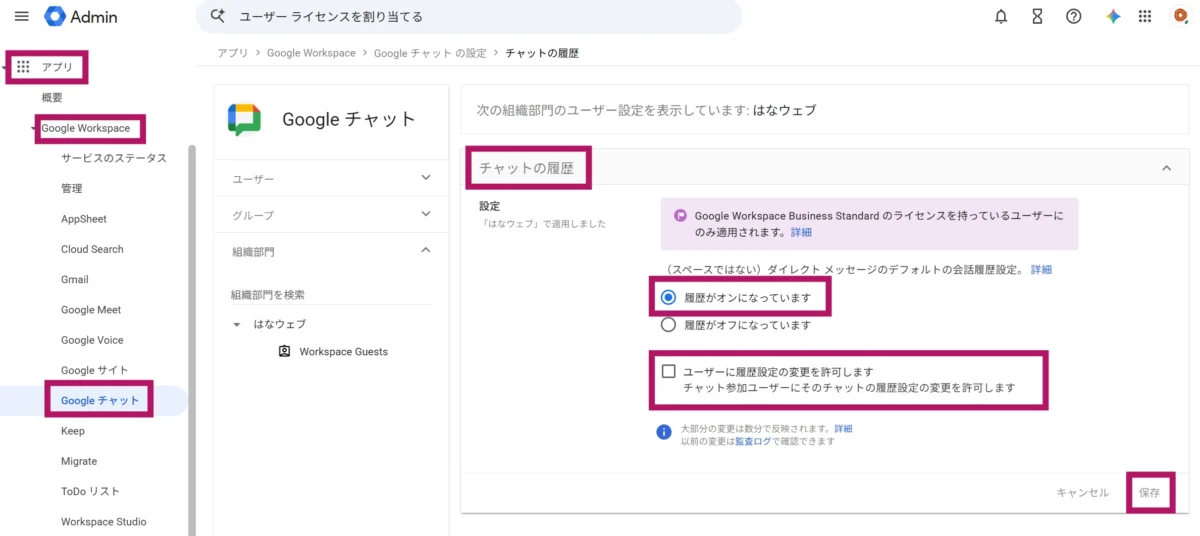Click the チャットの履歴 section title
The image size is (1200, 536).
coord(526,168)
